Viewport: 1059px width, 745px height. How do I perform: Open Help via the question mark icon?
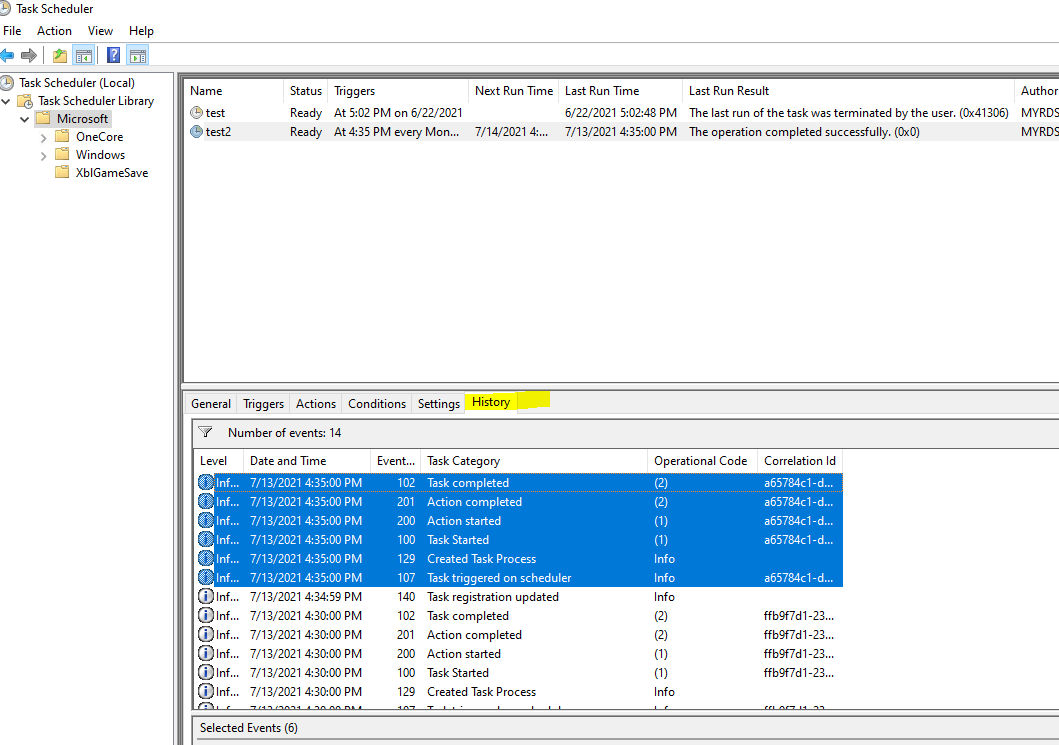pos(113,55)
